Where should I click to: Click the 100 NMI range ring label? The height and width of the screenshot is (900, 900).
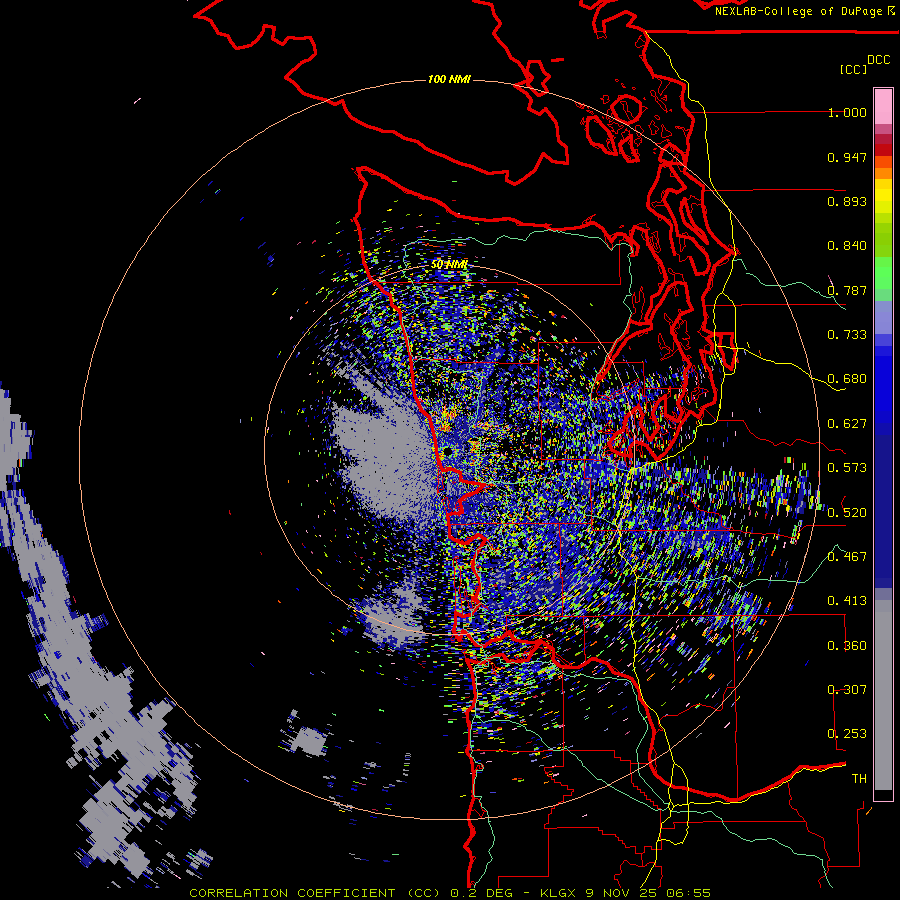click(449, 79)
